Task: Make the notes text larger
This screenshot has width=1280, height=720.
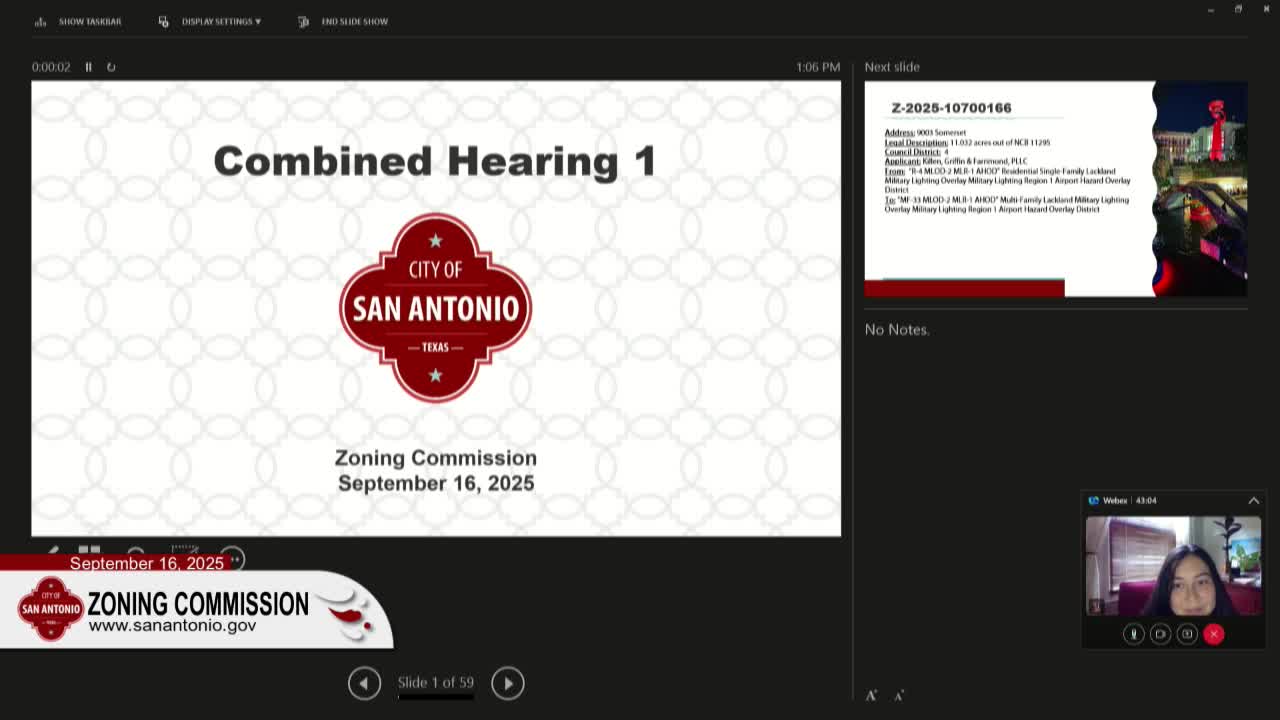Action: click(x=871, y=695)
